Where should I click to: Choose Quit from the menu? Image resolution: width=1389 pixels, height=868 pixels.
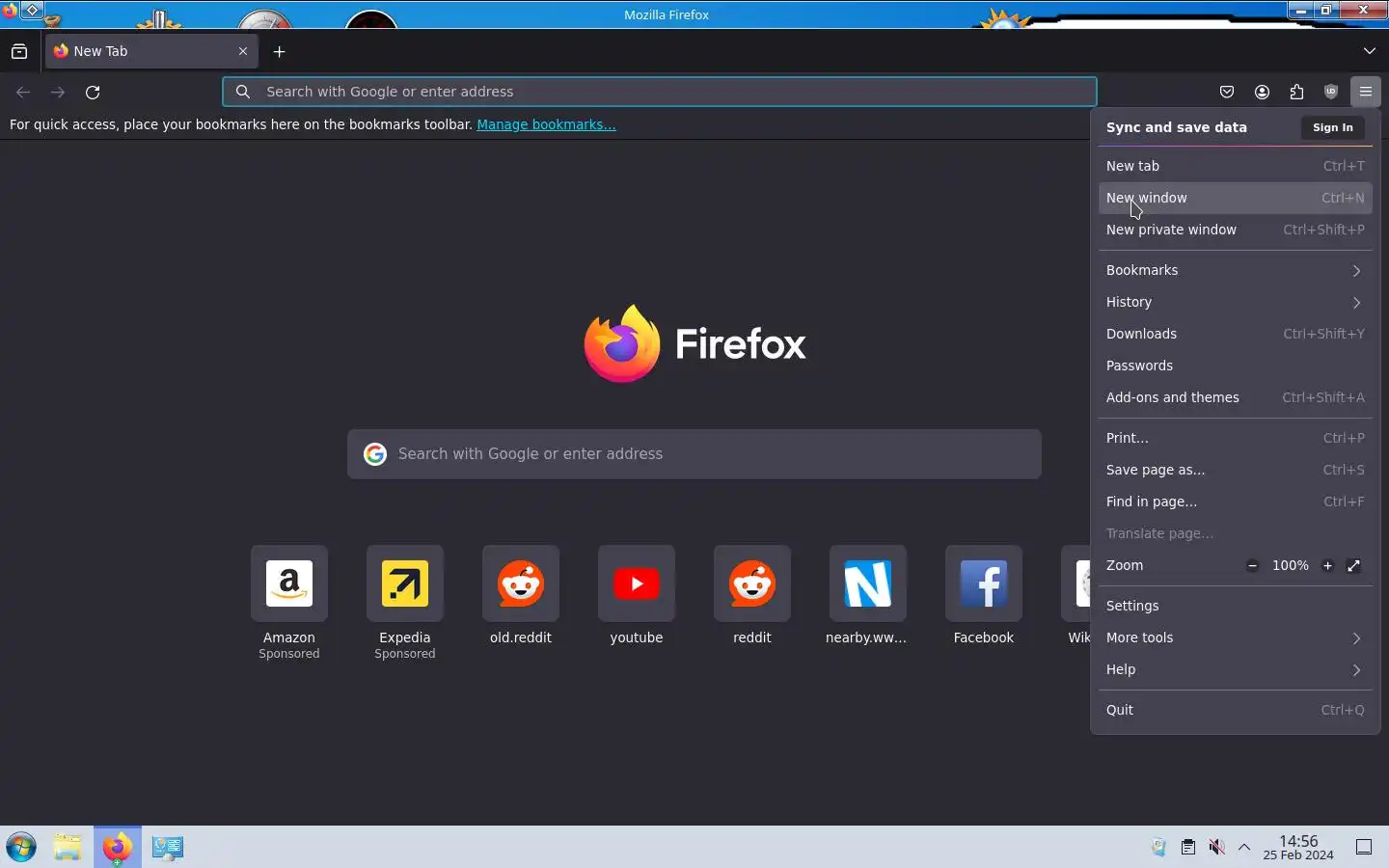(x=1236, y=710)
